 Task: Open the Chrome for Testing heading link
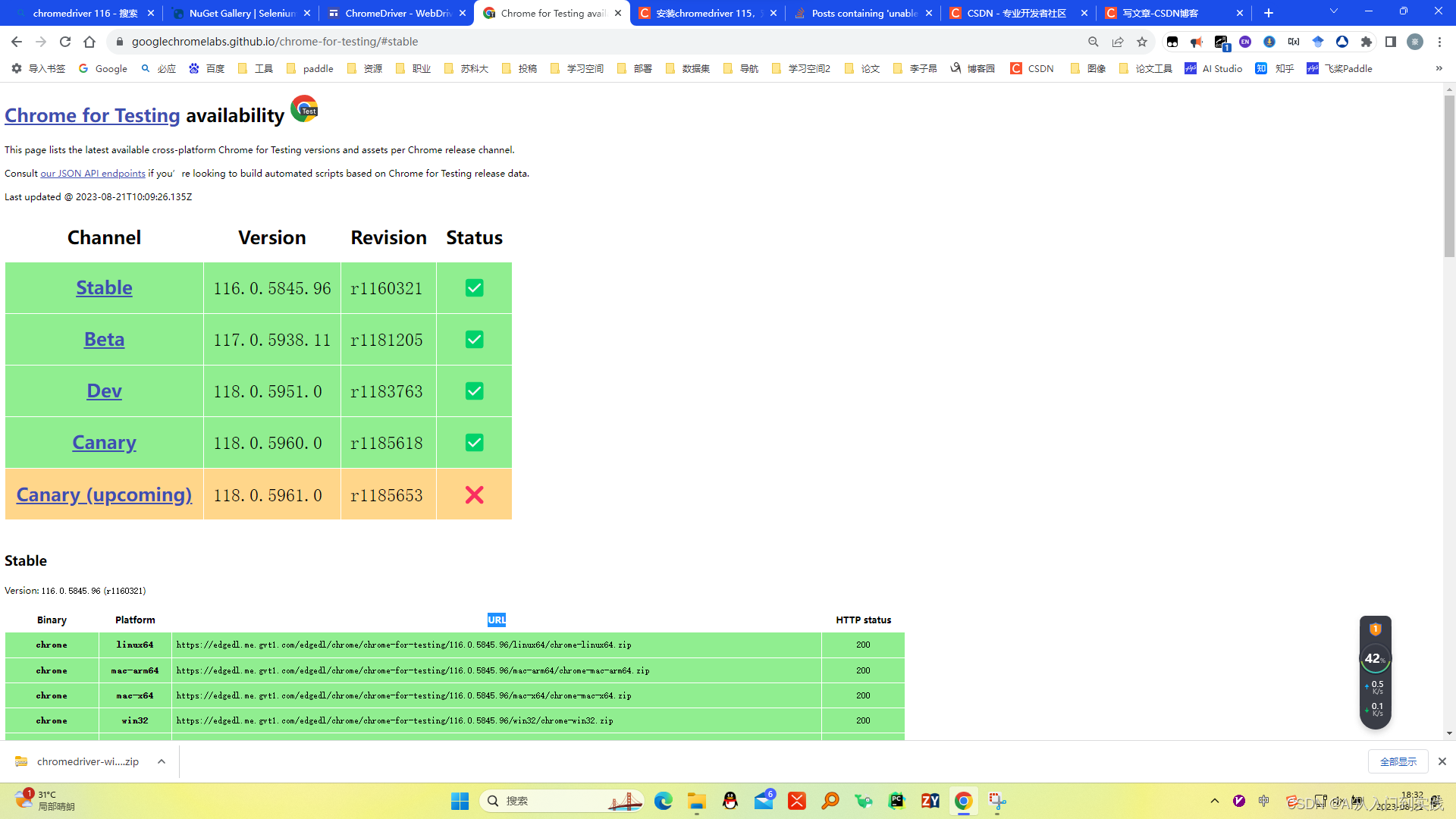pyautogui.click(x=93, y=115)
